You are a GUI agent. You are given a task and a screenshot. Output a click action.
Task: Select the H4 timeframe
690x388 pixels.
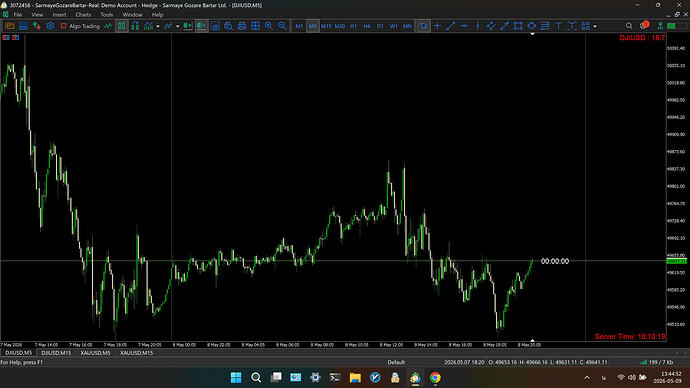click(367, 26)
